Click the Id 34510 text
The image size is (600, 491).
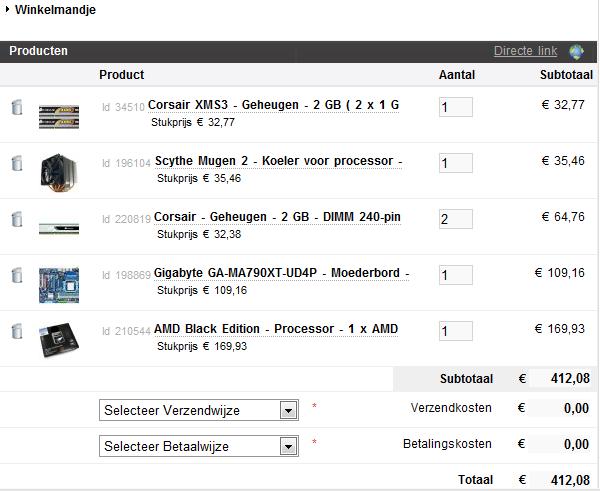point(123,107)
